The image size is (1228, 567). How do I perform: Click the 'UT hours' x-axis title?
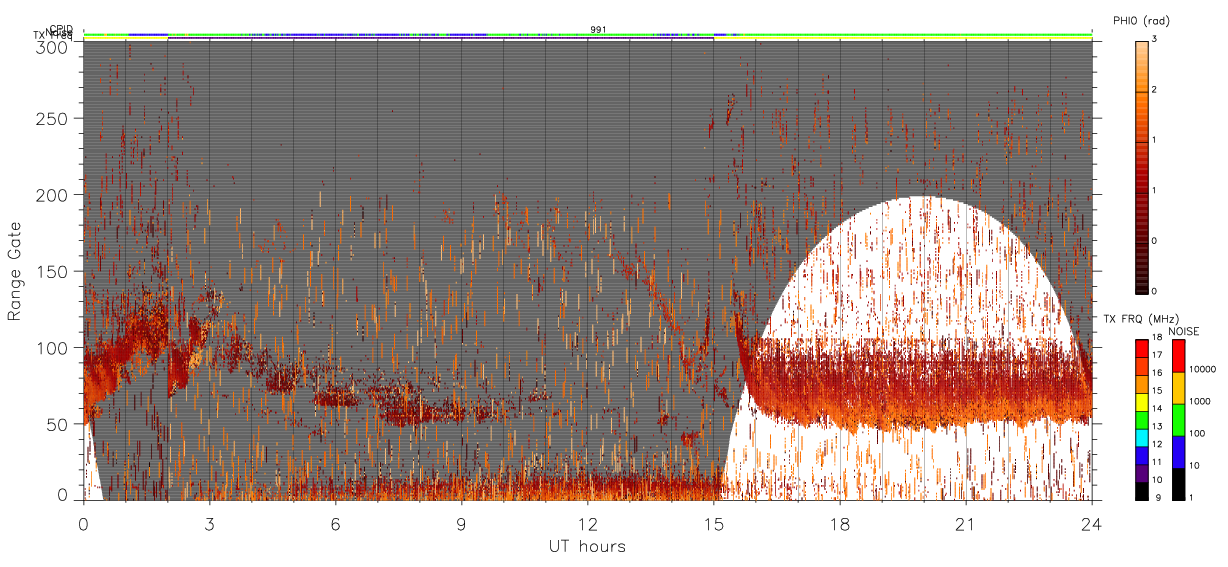pyautogui.click(x=587, y=546)
